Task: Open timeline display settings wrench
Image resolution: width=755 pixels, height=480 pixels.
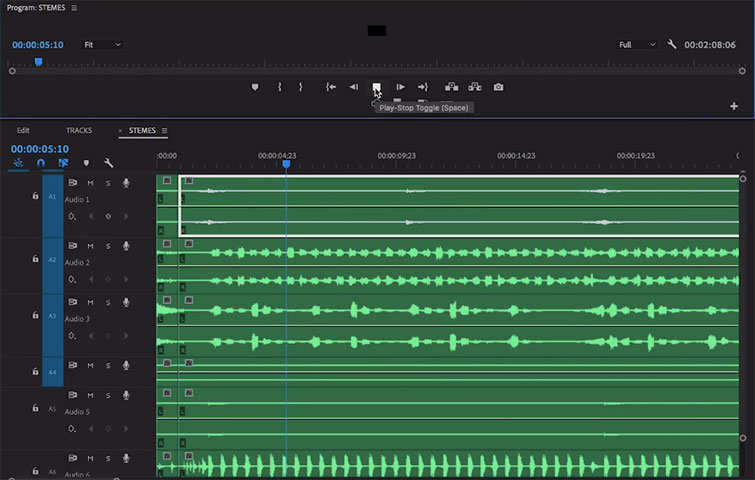Action: click(109, 163)
